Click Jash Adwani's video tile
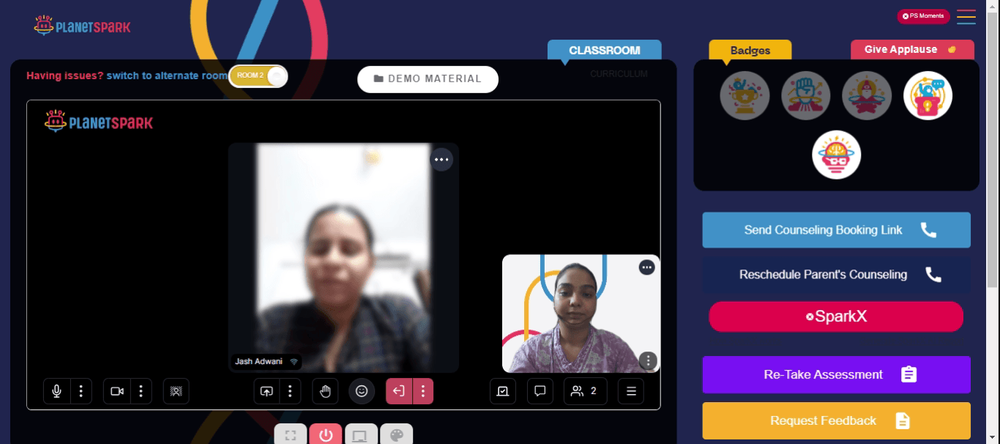The height and width of the screenshot is (444, 1000). (x=343, y=258)
